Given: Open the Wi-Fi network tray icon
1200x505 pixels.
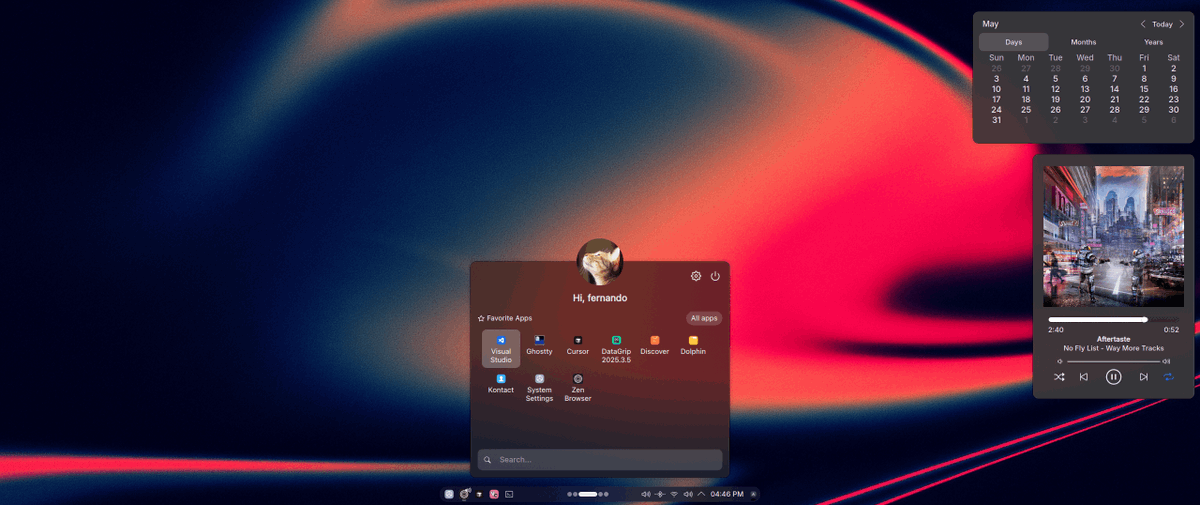Looking at the screenshot, I should click(x=674, y=494).
